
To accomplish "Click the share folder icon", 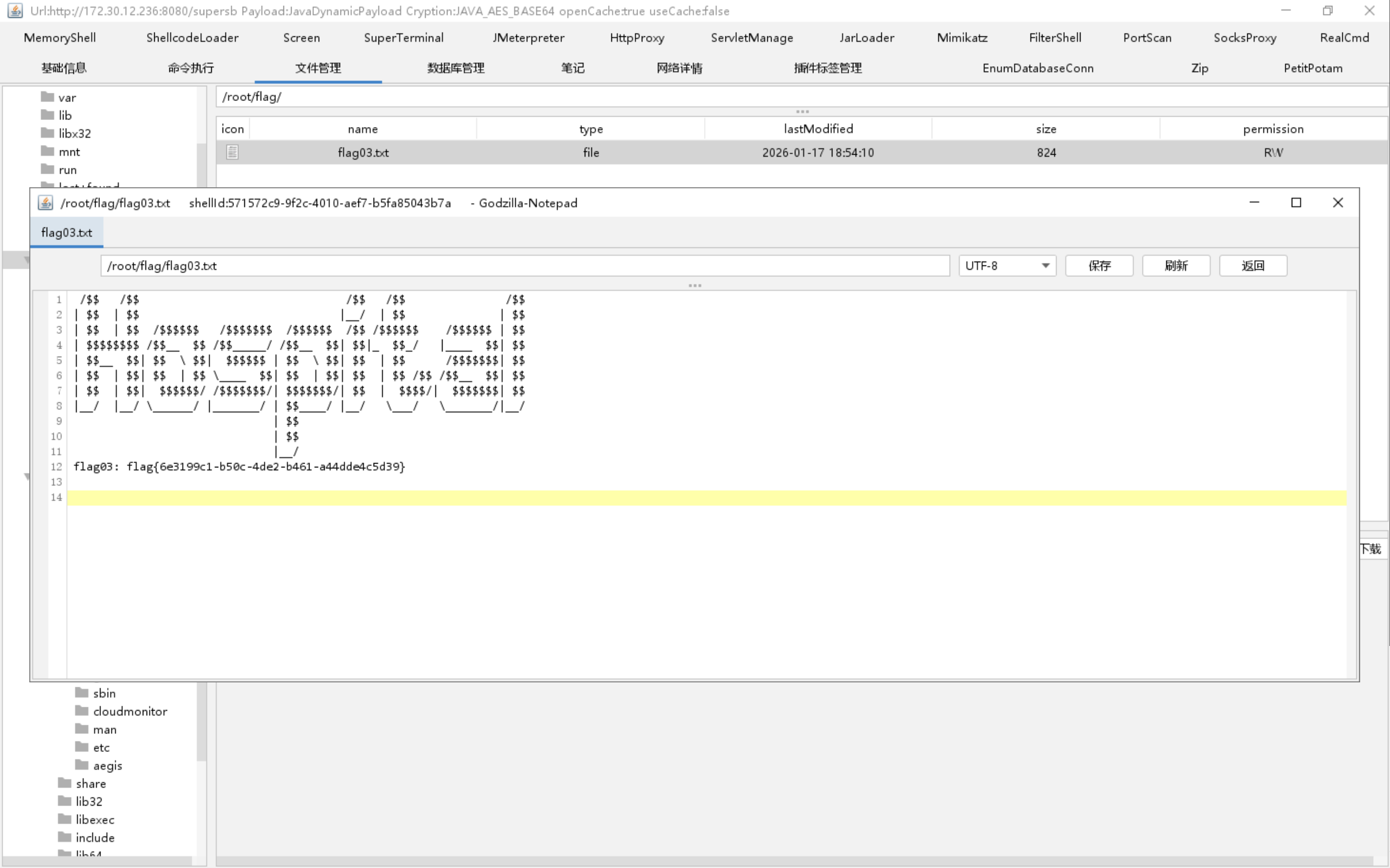I will click(65, 783).
